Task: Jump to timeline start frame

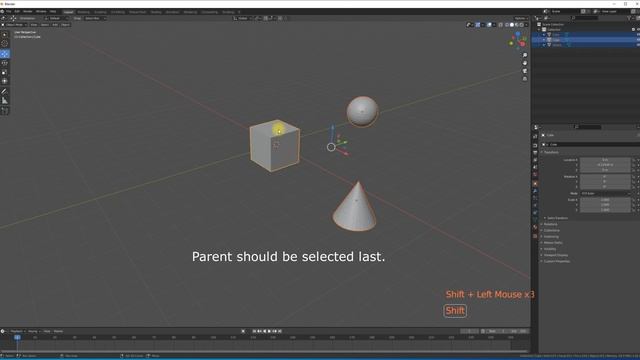Action: 254,331
